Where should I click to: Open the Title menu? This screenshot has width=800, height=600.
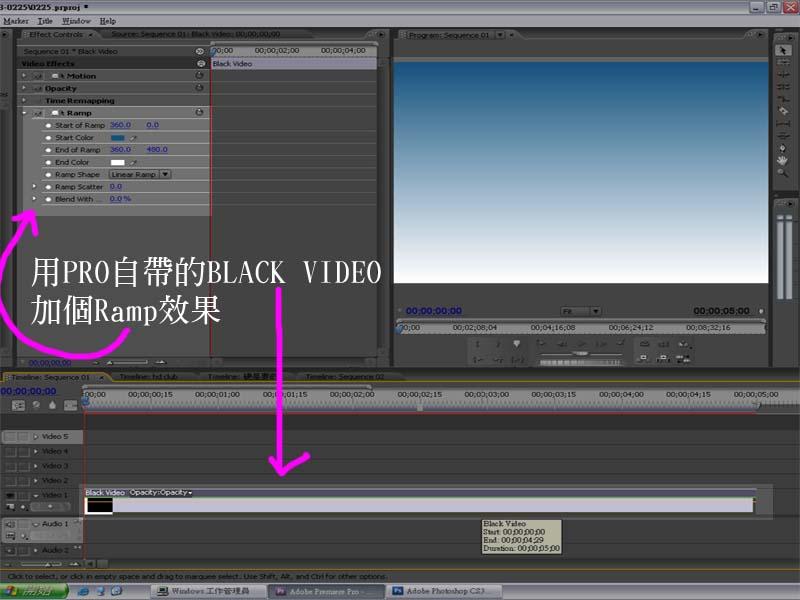[x=45, y=21]
